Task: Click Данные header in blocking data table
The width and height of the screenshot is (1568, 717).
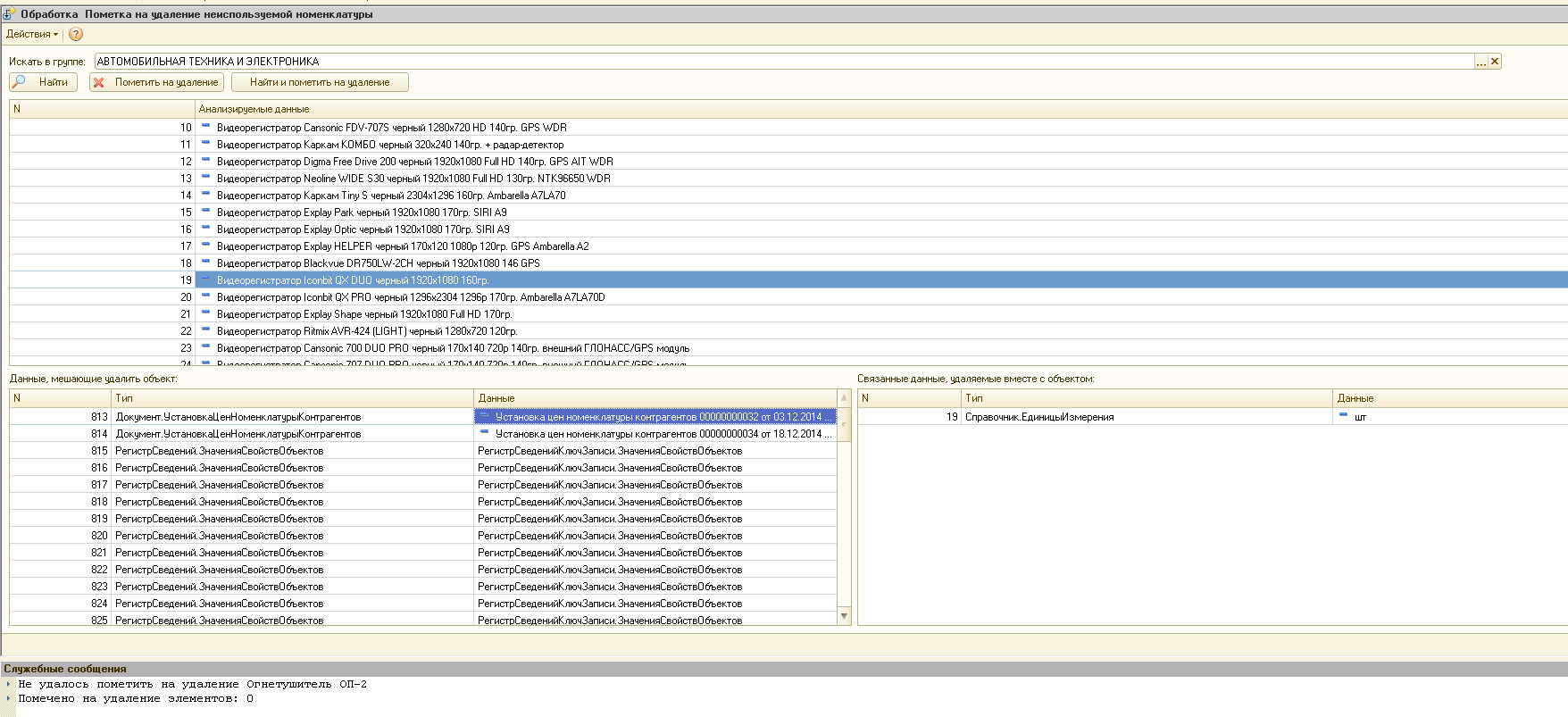Action: 655,398
